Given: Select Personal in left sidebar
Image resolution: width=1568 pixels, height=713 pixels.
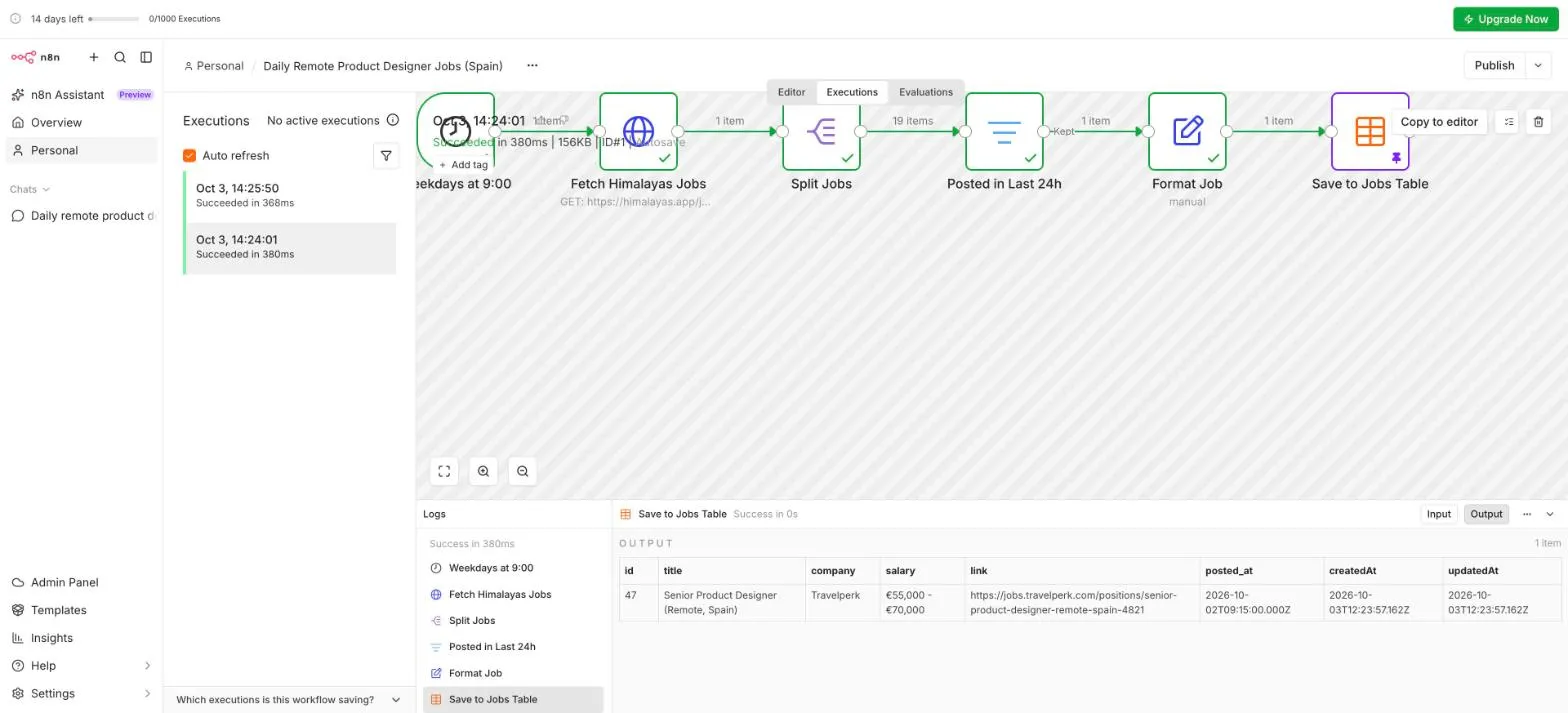Looking at the screenshot, I should tap(82, 150).
